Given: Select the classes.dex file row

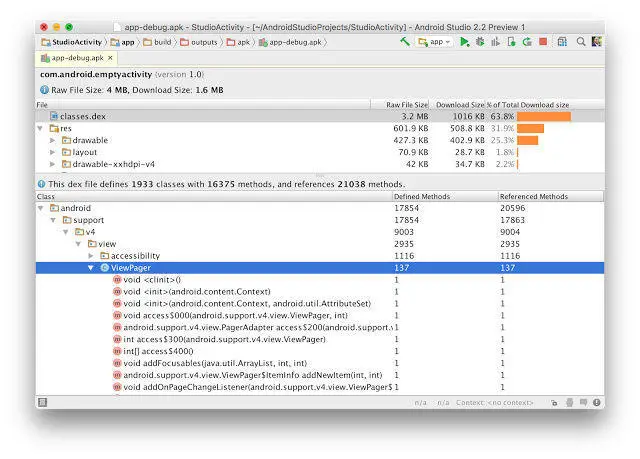Looking at the screenshot, I should (320, 116).
